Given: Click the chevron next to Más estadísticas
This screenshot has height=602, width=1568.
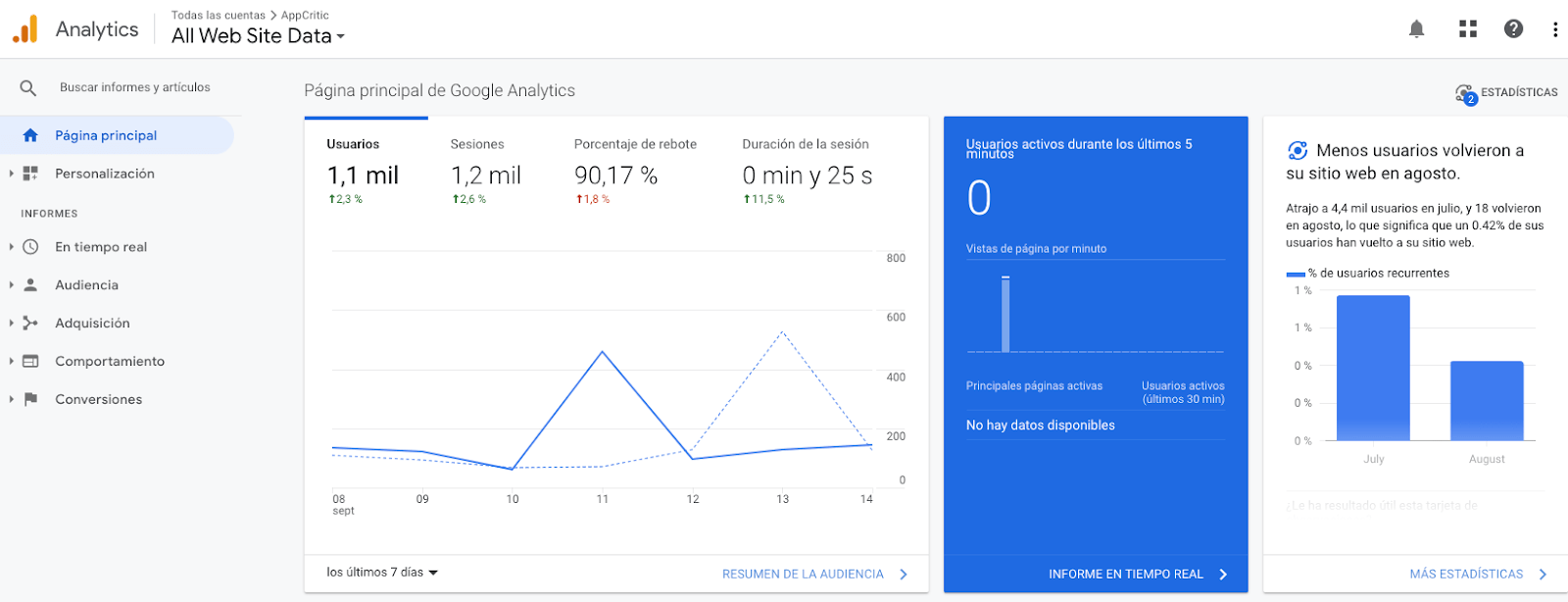Looking at the screenshot, I should tap(1543, 575).
